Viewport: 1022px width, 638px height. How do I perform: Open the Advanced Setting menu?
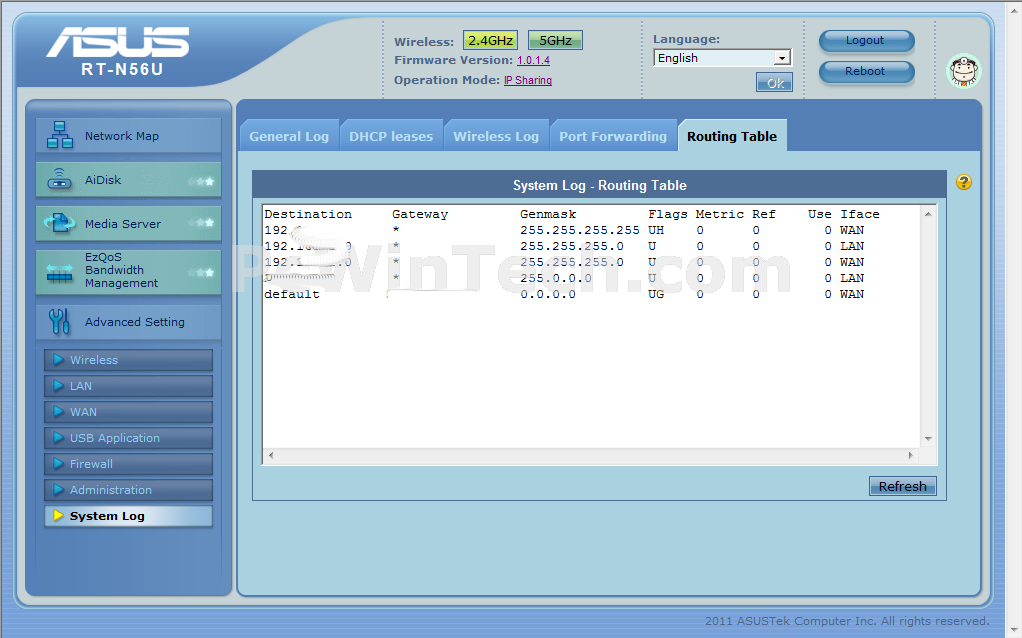[128, 322]
